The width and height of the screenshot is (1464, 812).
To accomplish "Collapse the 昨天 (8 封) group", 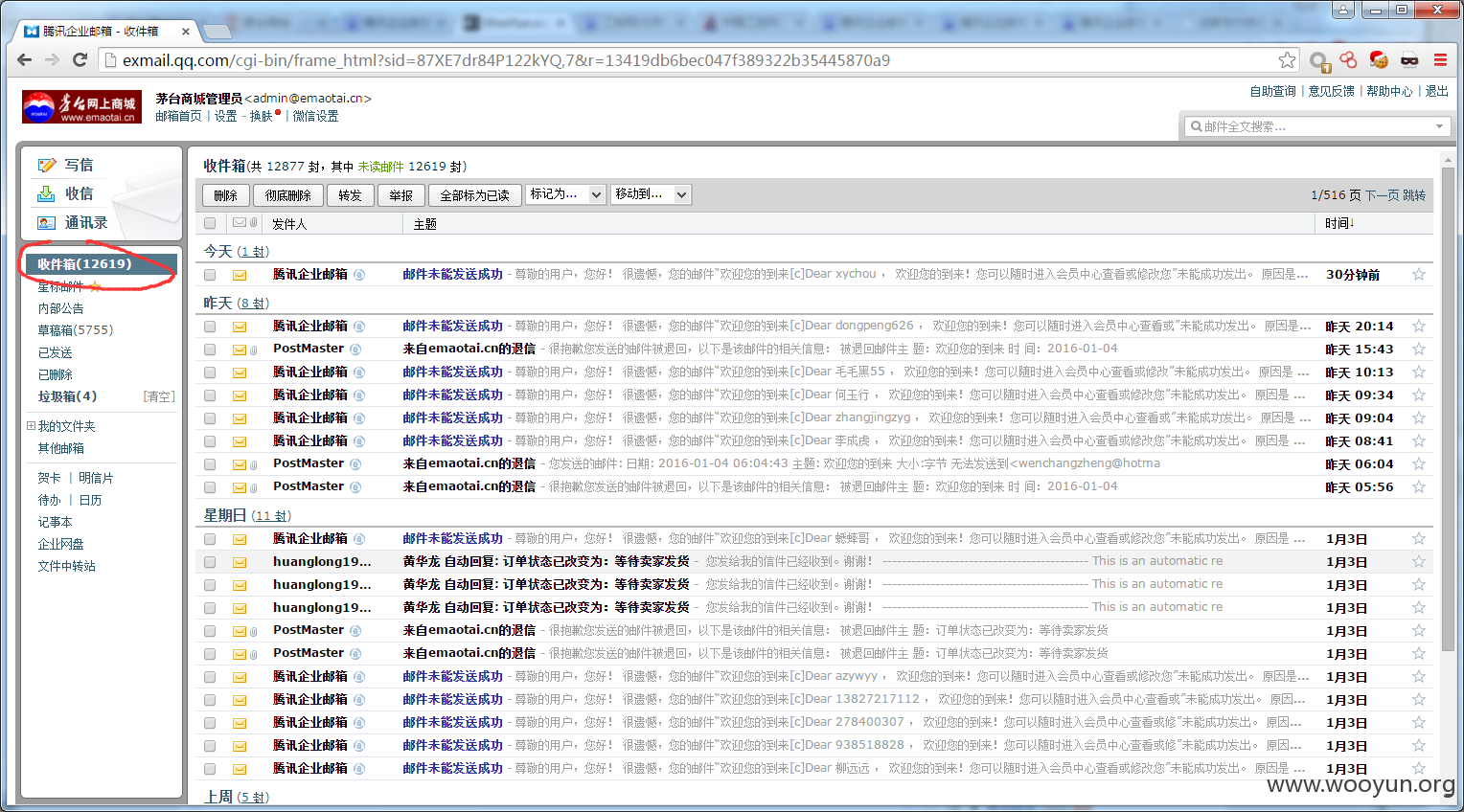I will [237, 303].
